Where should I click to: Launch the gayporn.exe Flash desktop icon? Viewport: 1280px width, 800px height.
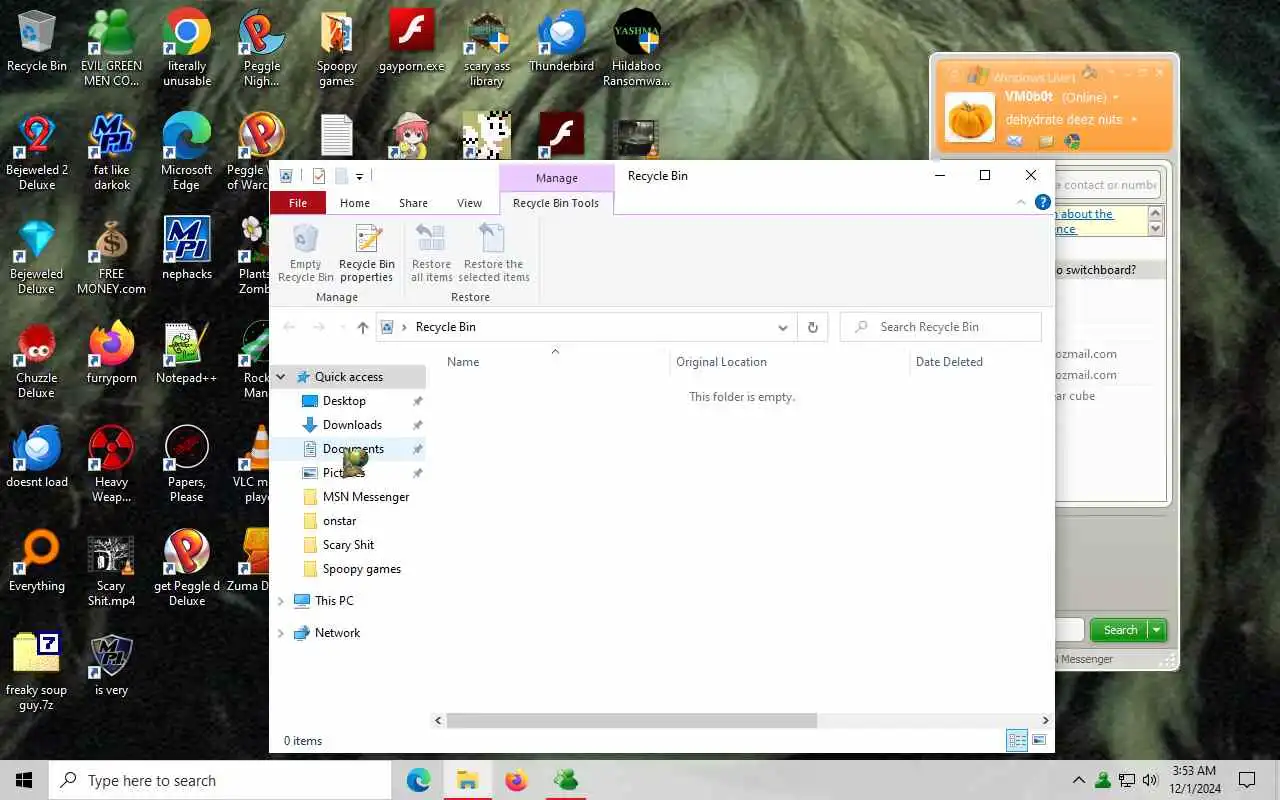pos(411,42)
